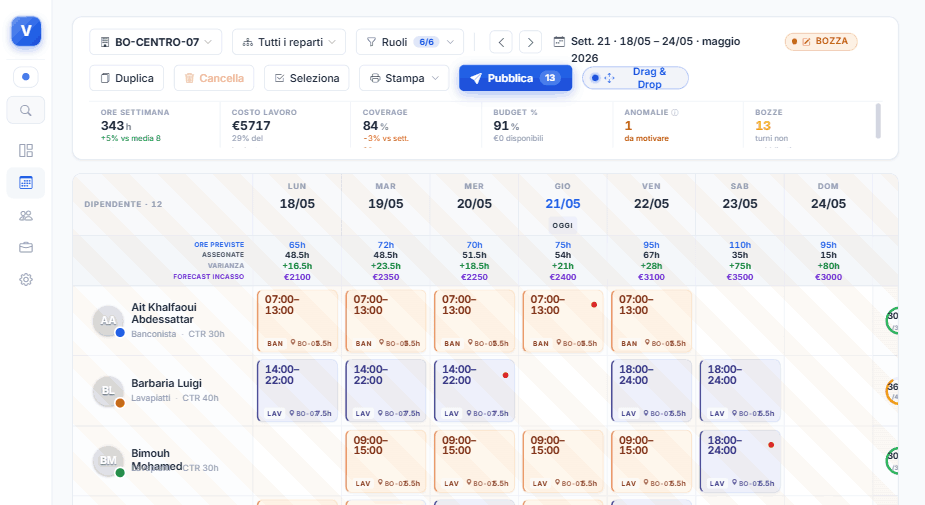
Task: Click Ait Khalfaoui Abdessattar employee name
Action: (163, 313)
